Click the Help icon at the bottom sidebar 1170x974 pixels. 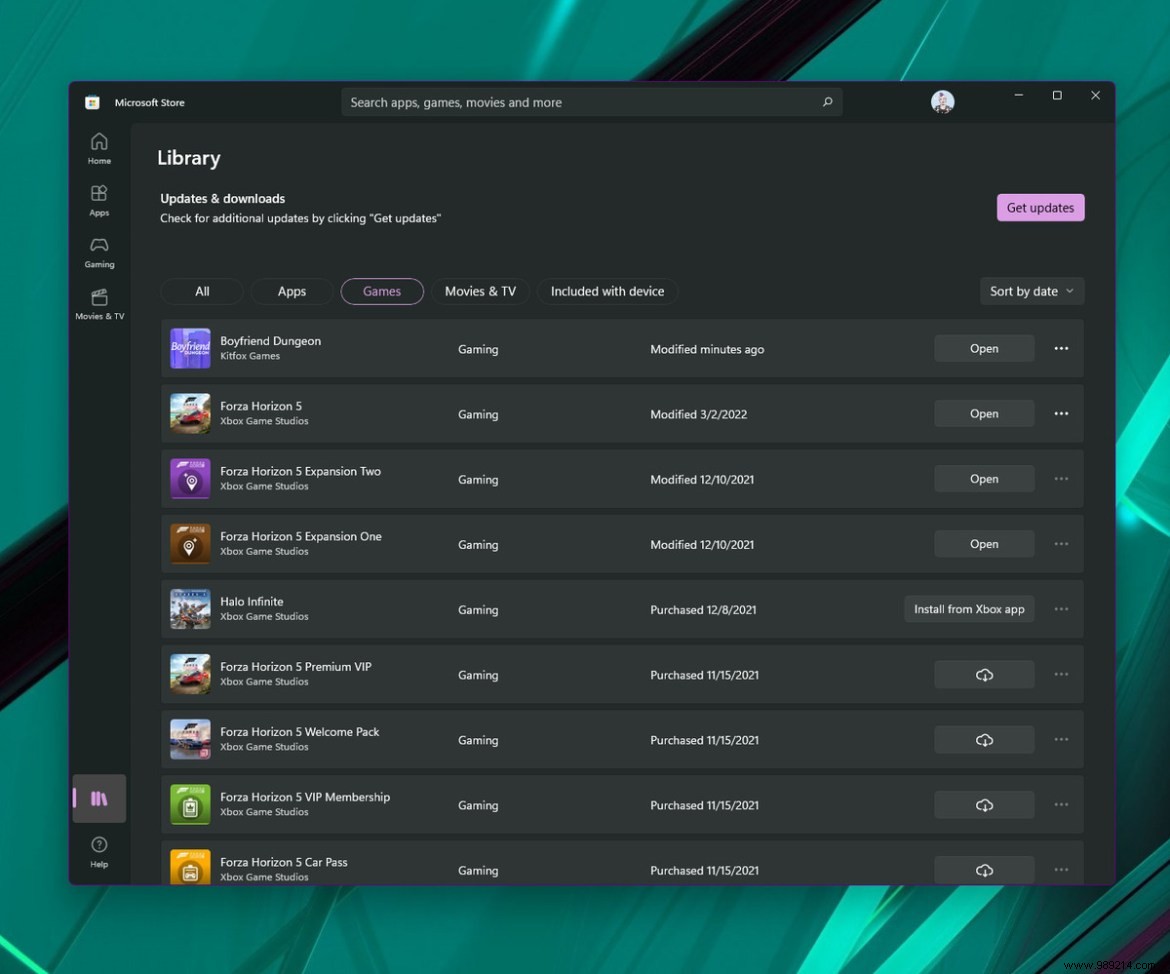click(98, 849)
